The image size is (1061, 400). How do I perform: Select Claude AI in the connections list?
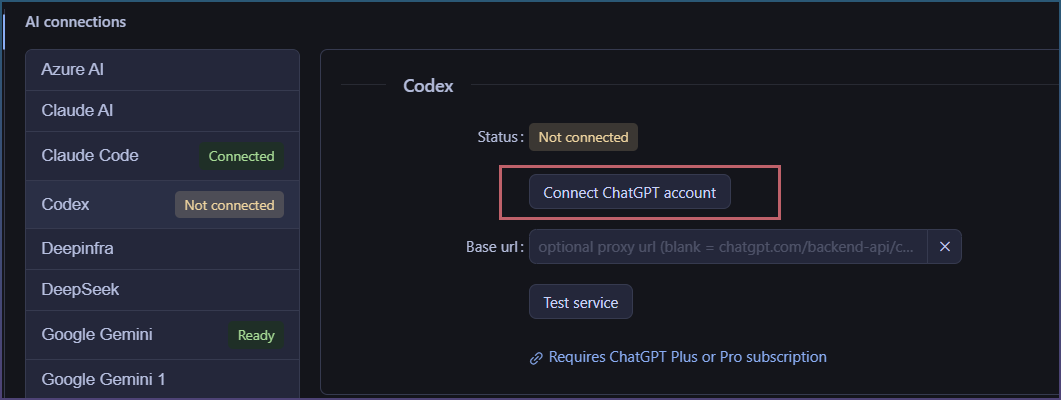(x=162, y=111)
